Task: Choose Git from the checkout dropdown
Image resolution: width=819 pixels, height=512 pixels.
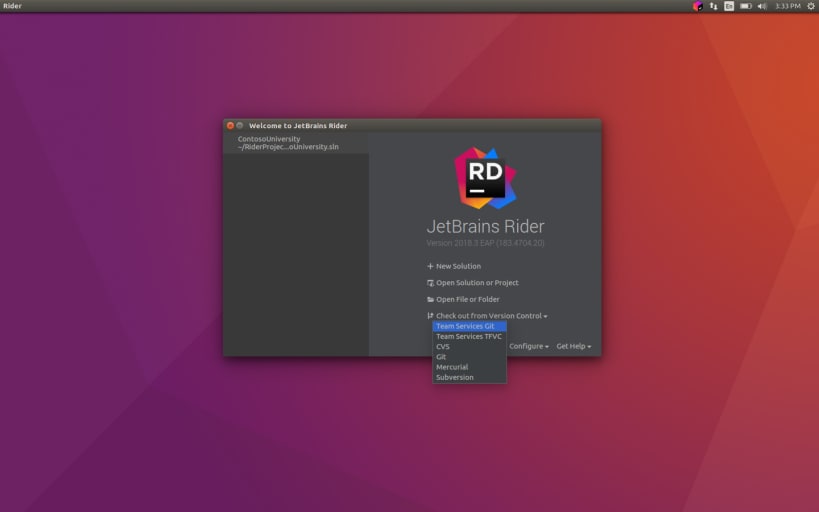Action: (470, 357)
